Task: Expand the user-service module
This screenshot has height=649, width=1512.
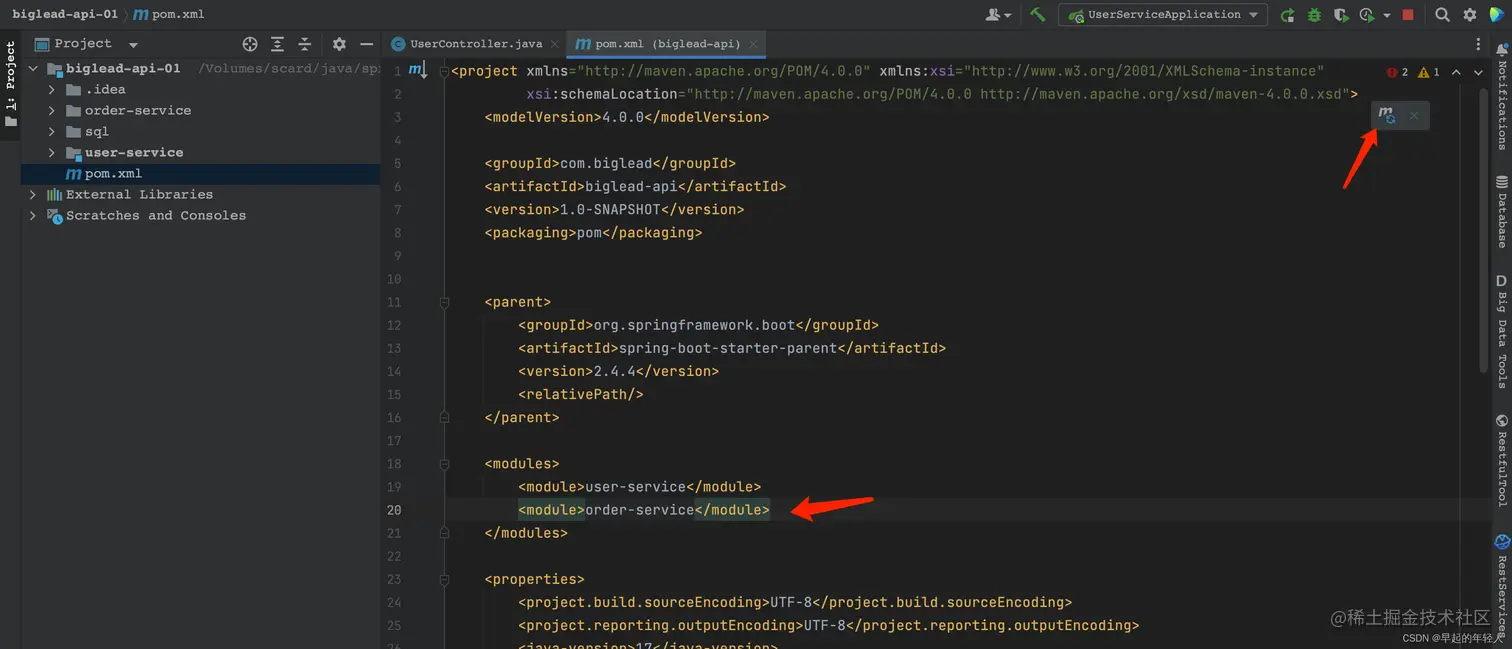Action: 52,153
